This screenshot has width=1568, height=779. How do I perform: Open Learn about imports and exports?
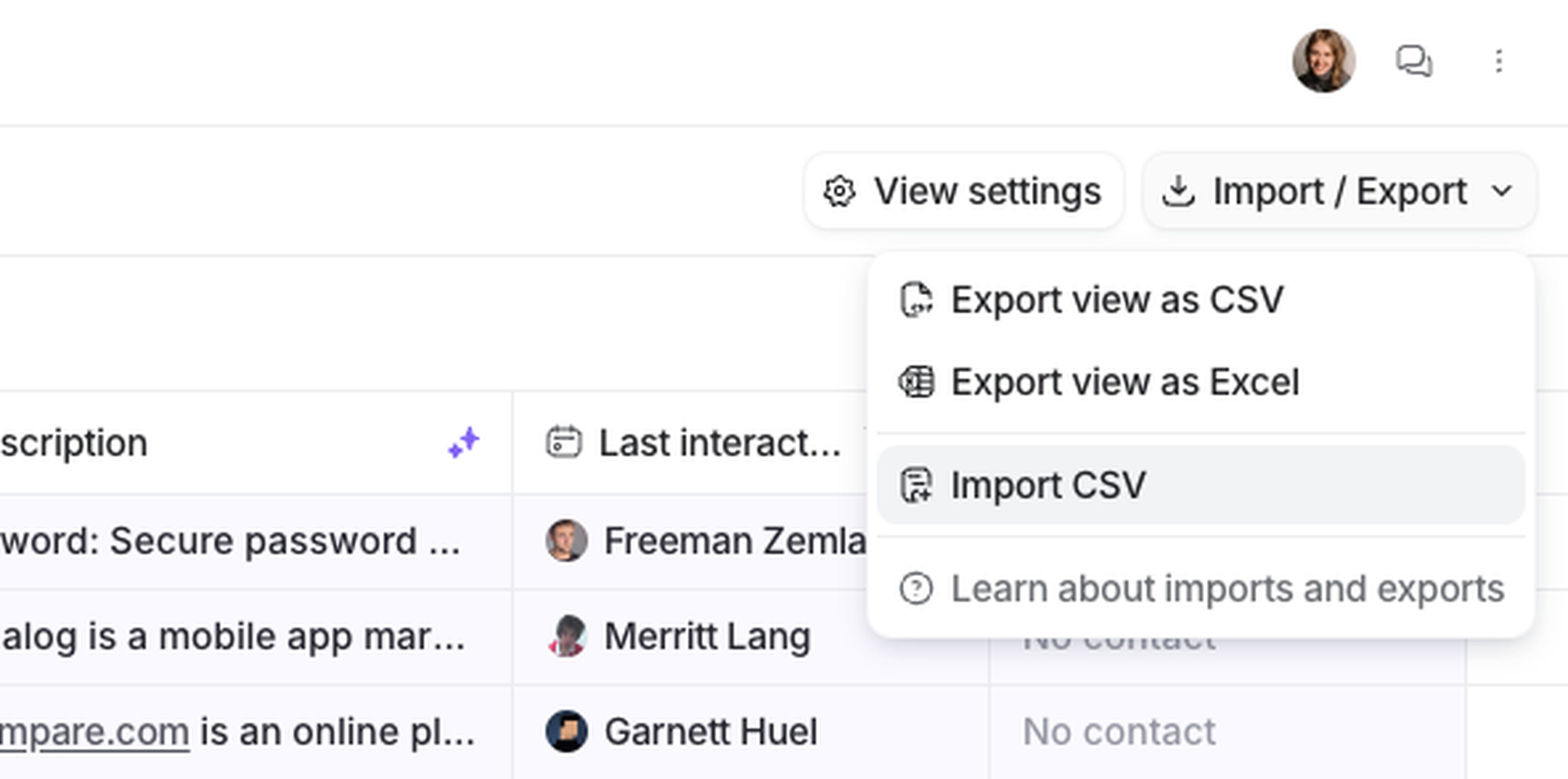[1227, 588]
